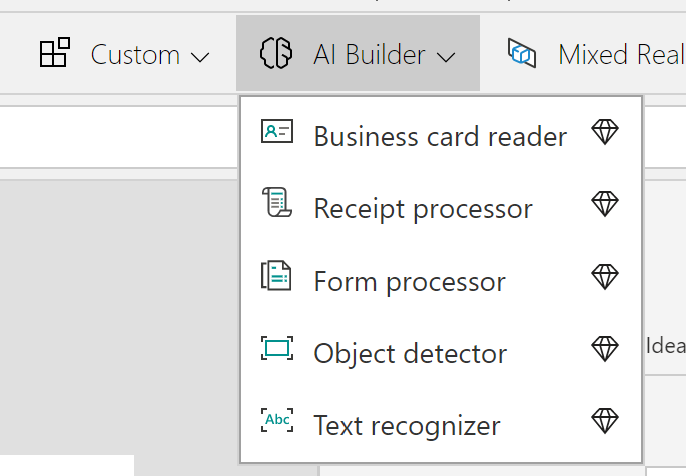Click the Text recognizer Abc icon
686x476 pixels.
pos(277,420)
